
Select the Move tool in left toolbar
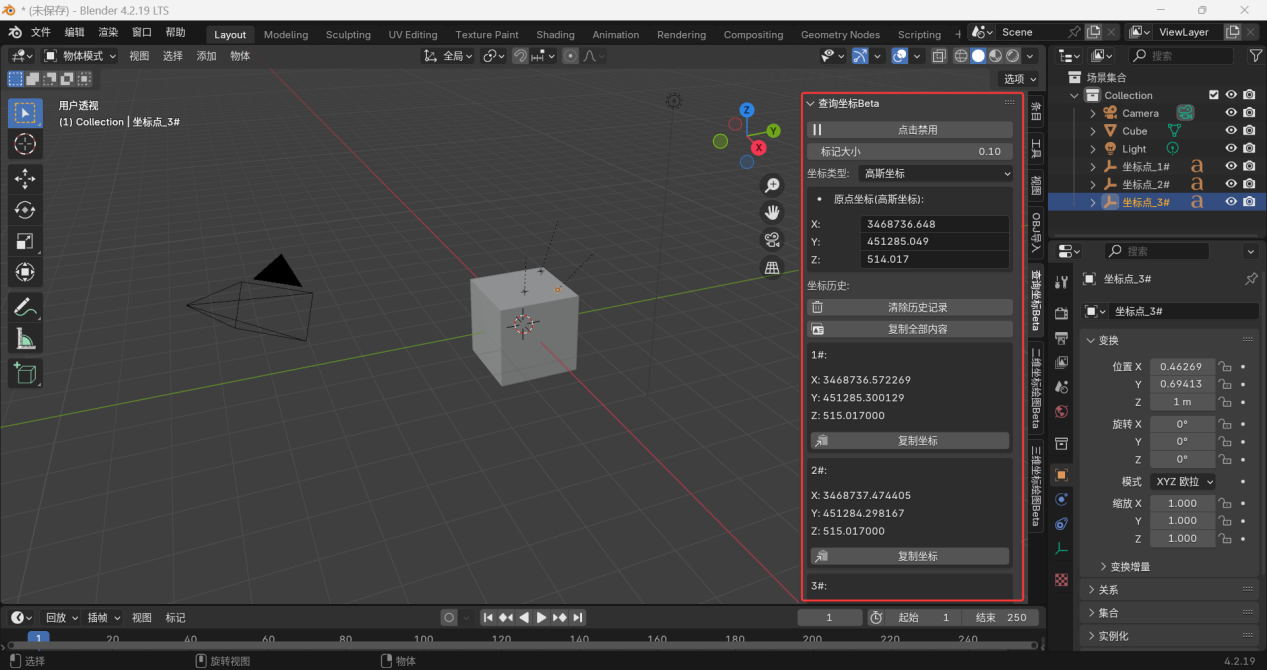(25, 179)
